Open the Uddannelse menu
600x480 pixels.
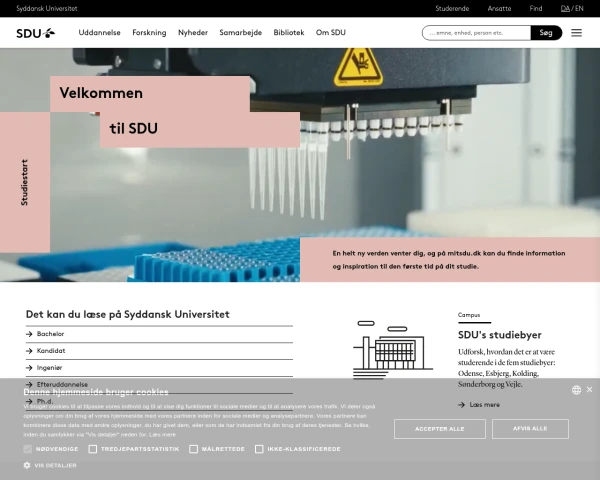coord(99,33)
